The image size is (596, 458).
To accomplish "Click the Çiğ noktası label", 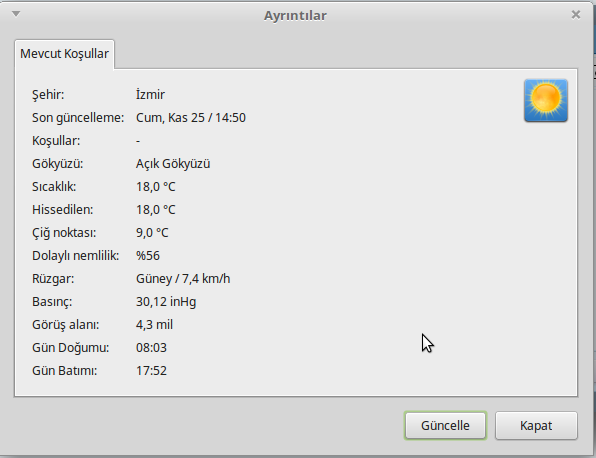I will (64, 233).
